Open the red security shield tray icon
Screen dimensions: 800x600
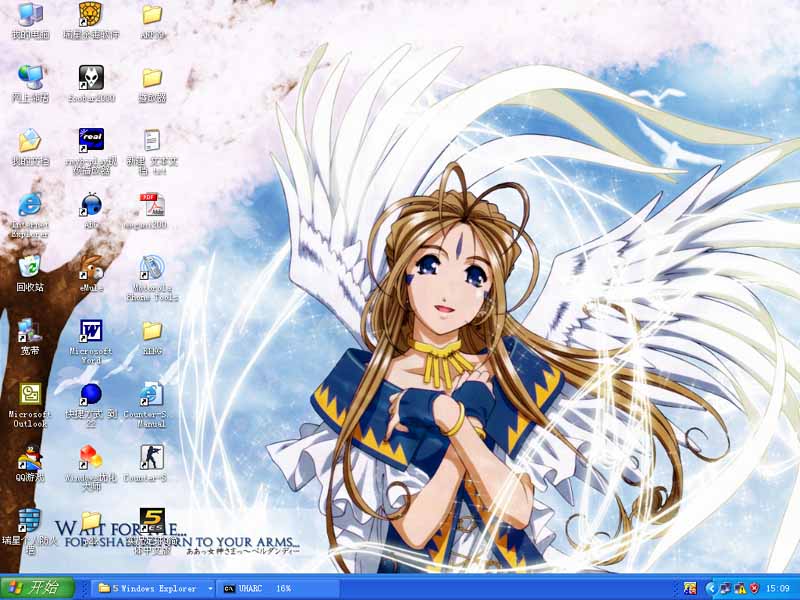(x=754, y=588)
